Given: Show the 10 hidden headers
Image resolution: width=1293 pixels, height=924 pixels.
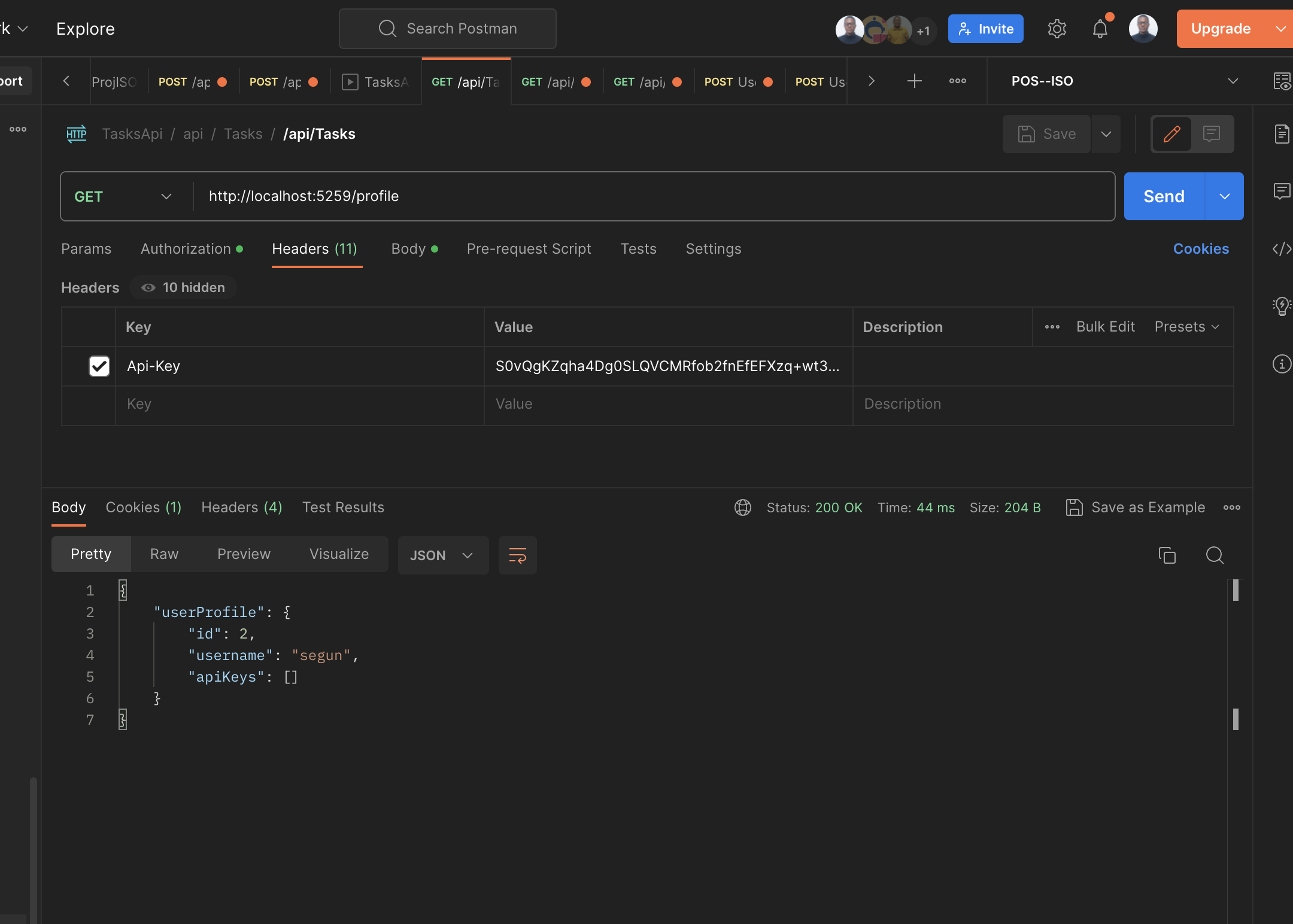Looking at the screenshot, I should coord(183,288).
